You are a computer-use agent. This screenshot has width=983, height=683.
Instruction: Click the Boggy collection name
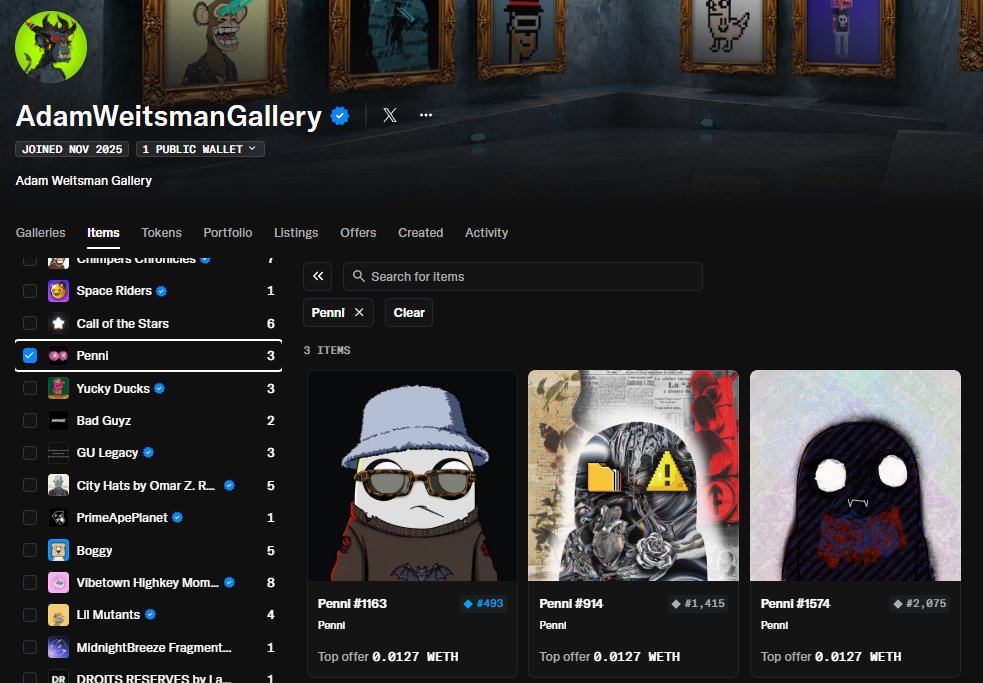click(94, 551)
